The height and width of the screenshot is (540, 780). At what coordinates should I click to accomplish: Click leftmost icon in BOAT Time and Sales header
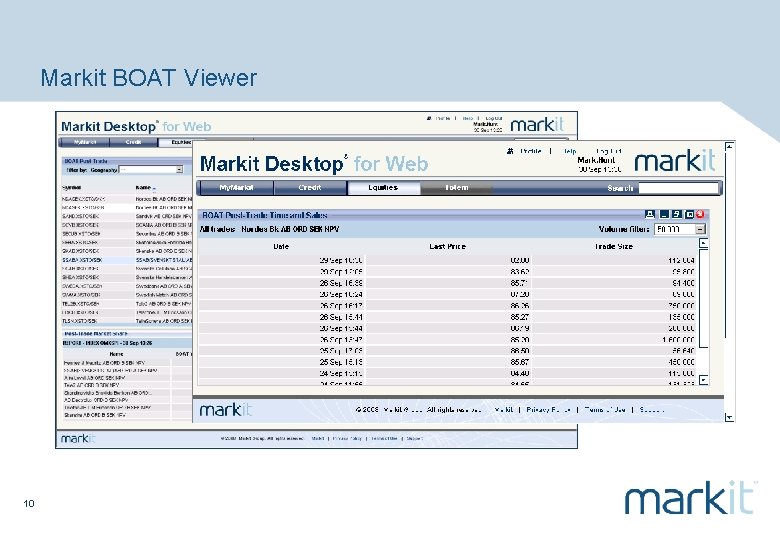coord(650,214)
